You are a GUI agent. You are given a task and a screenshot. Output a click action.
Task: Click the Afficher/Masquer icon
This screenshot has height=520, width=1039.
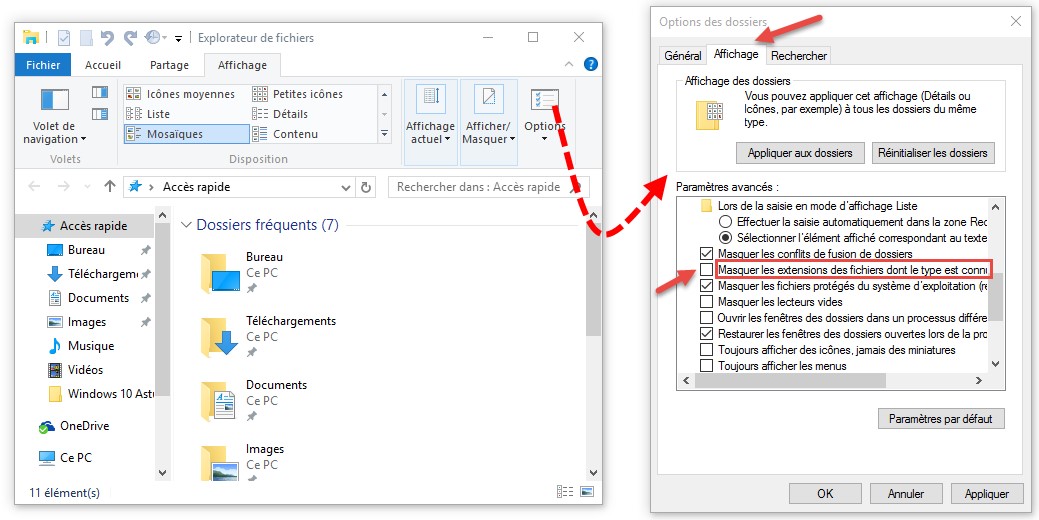coord(488,99)
